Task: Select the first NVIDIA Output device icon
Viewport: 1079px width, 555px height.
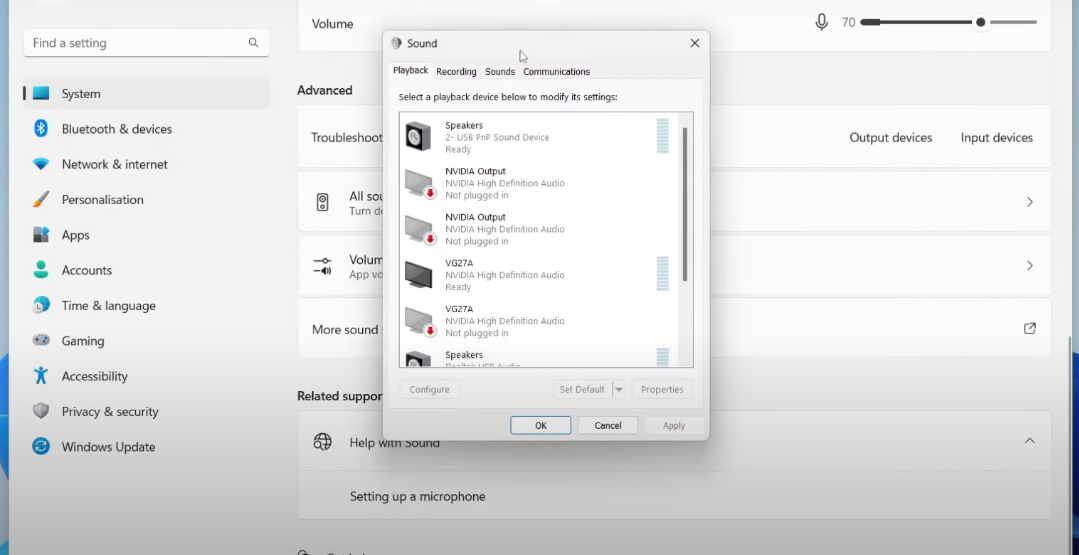Action: [x=420, y=183]
